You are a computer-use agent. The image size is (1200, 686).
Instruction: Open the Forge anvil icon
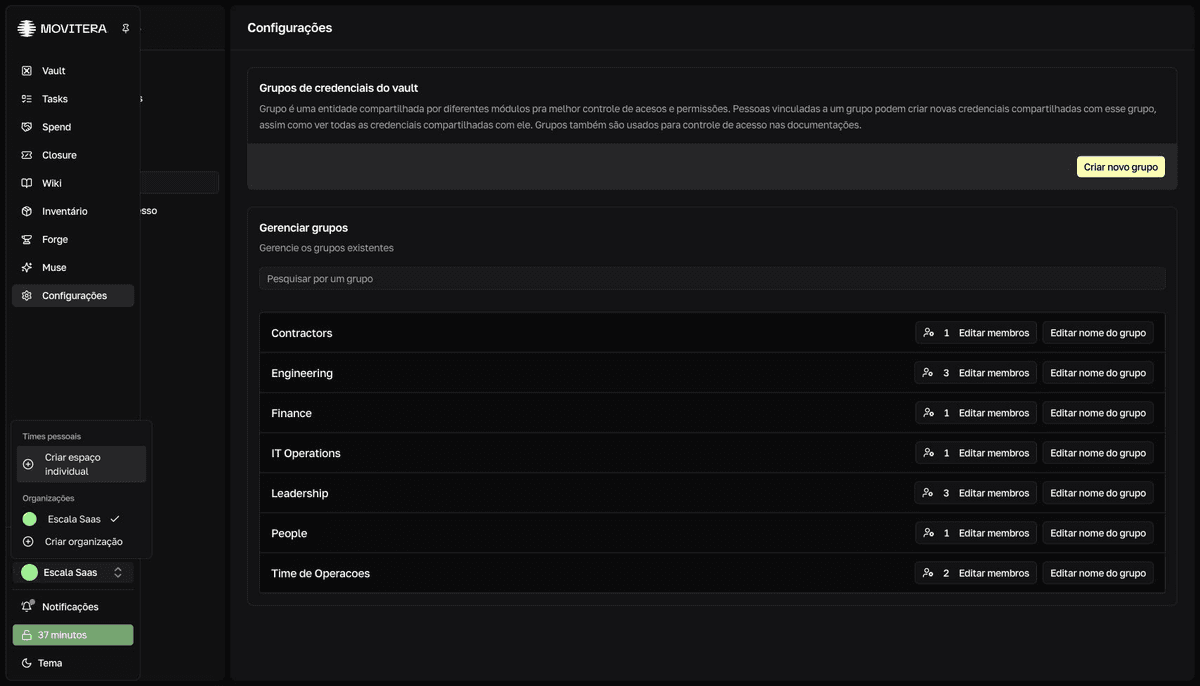click(27, 239)
